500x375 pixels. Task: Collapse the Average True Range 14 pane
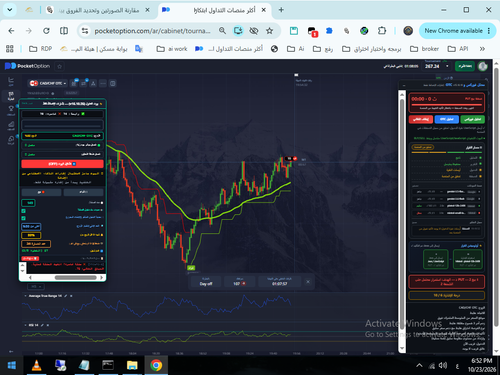click(x=25, y=296)
